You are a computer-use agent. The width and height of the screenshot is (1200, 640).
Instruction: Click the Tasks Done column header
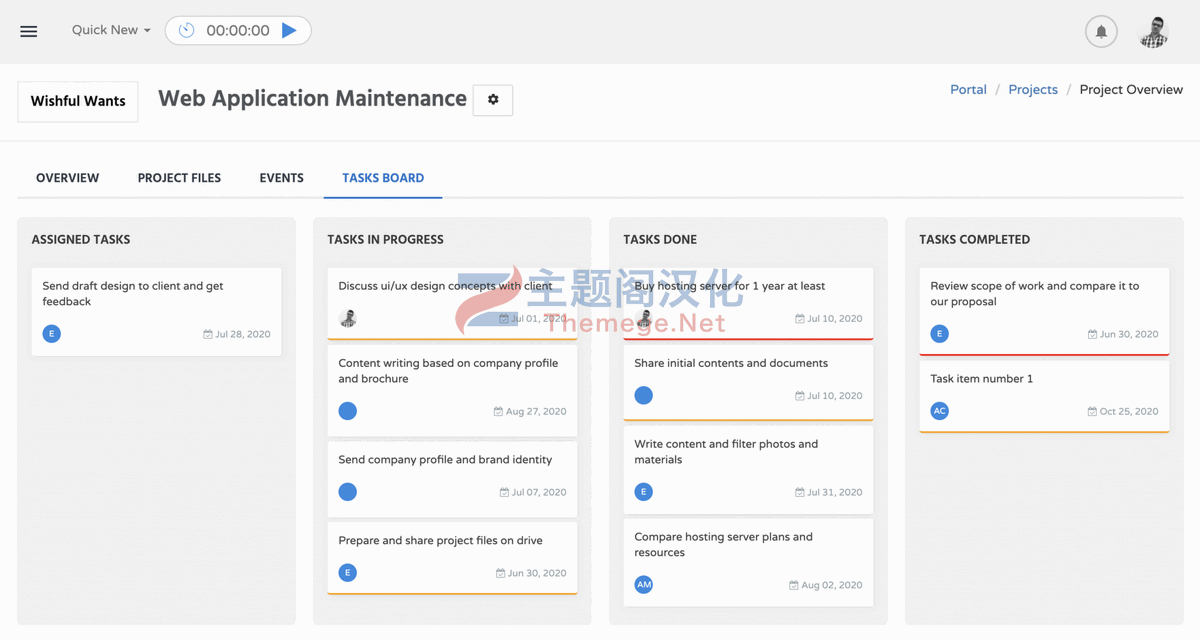660,240
